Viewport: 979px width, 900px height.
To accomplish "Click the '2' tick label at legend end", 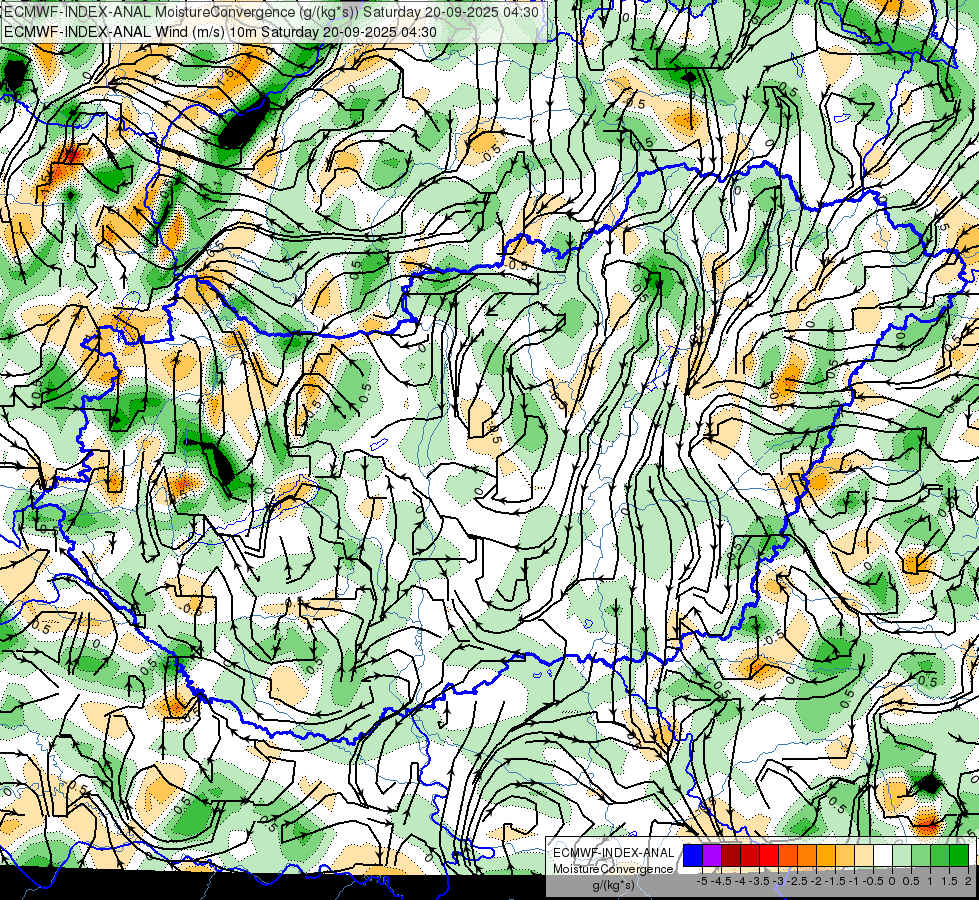I will pyautogui.click(x=968, y=881).
